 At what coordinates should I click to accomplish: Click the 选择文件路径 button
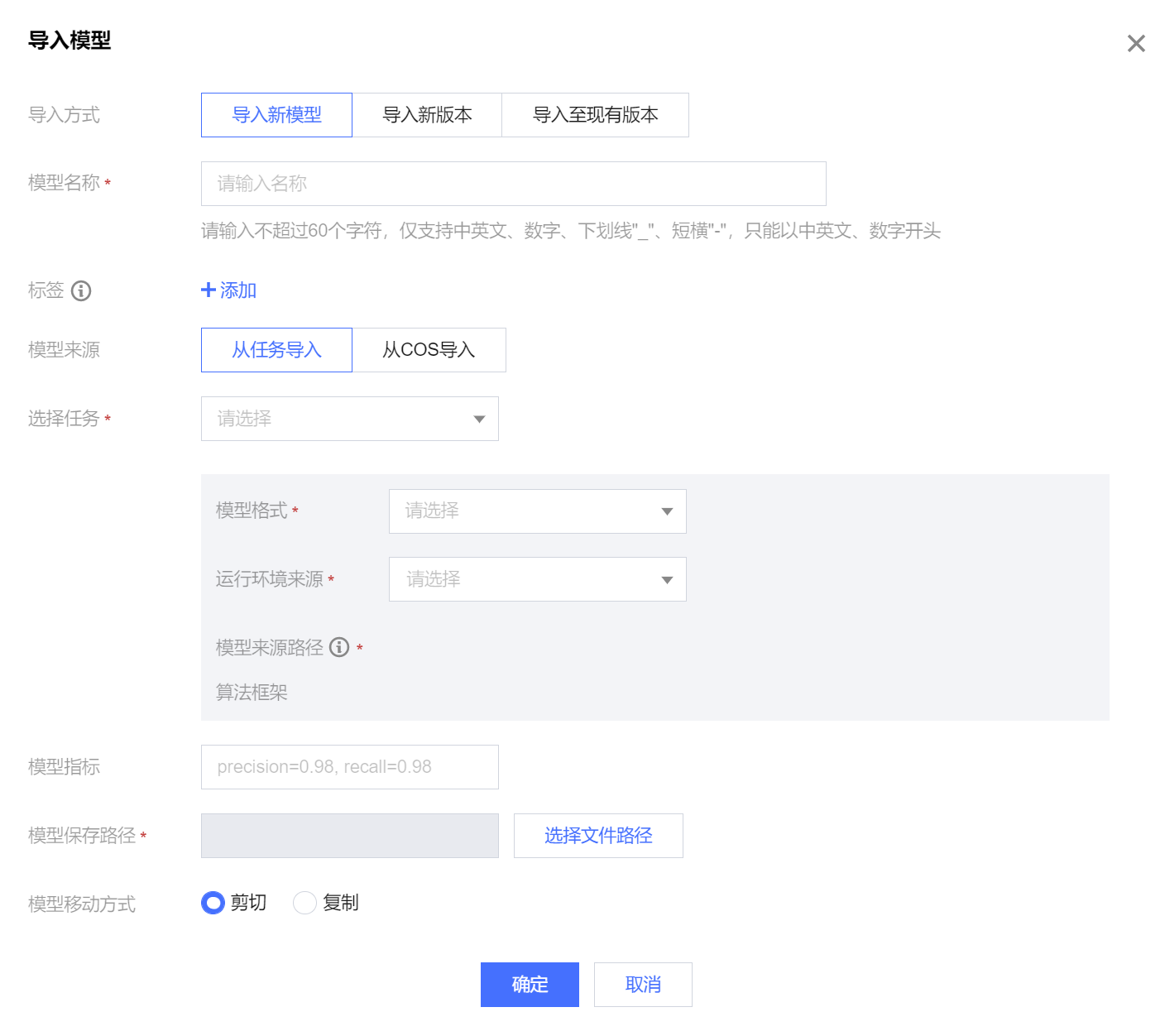(x=598, y=836)
